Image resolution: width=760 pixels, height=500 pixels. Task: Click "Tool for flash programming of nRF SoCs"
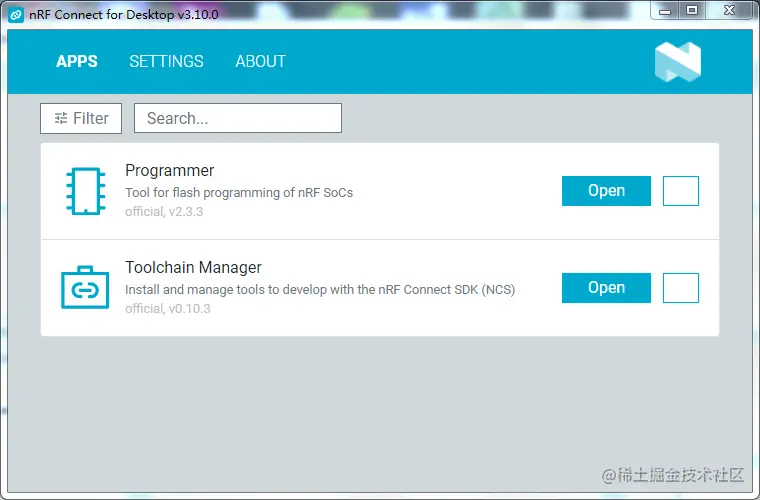[x=238, y=192]
